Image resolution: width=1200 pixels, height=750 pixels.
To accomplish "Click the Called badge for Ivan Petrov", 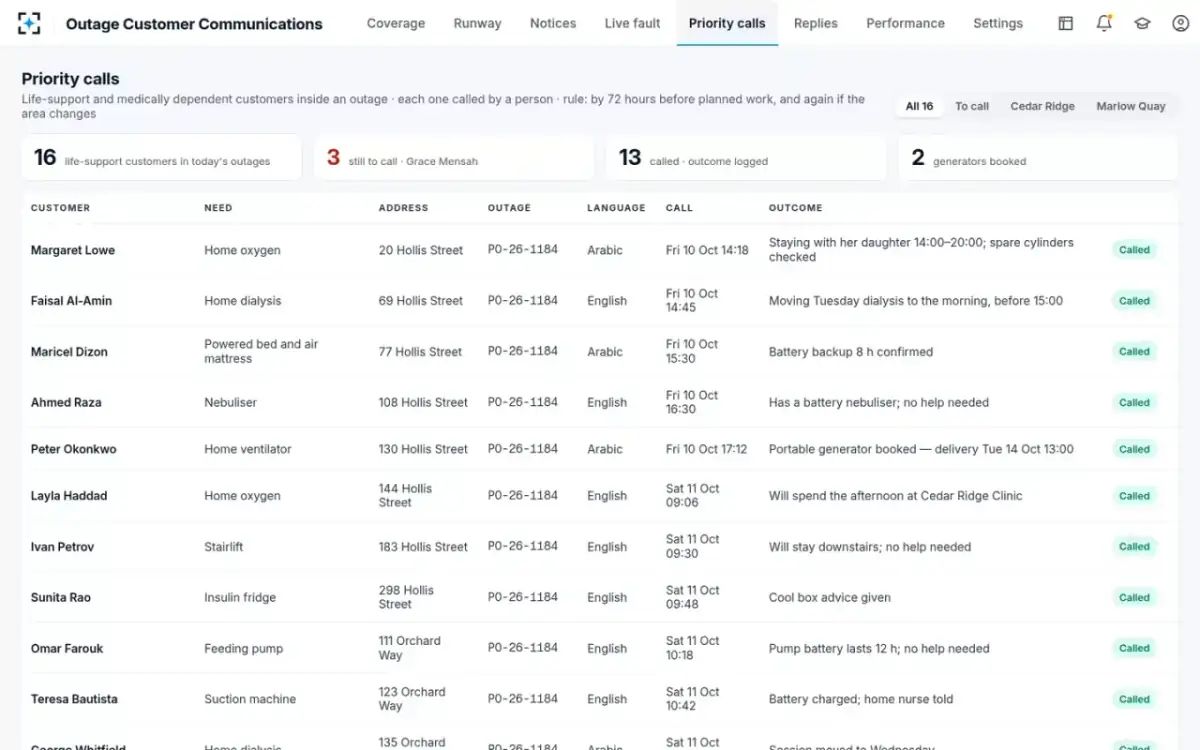I will click(x=1134, y=547).
